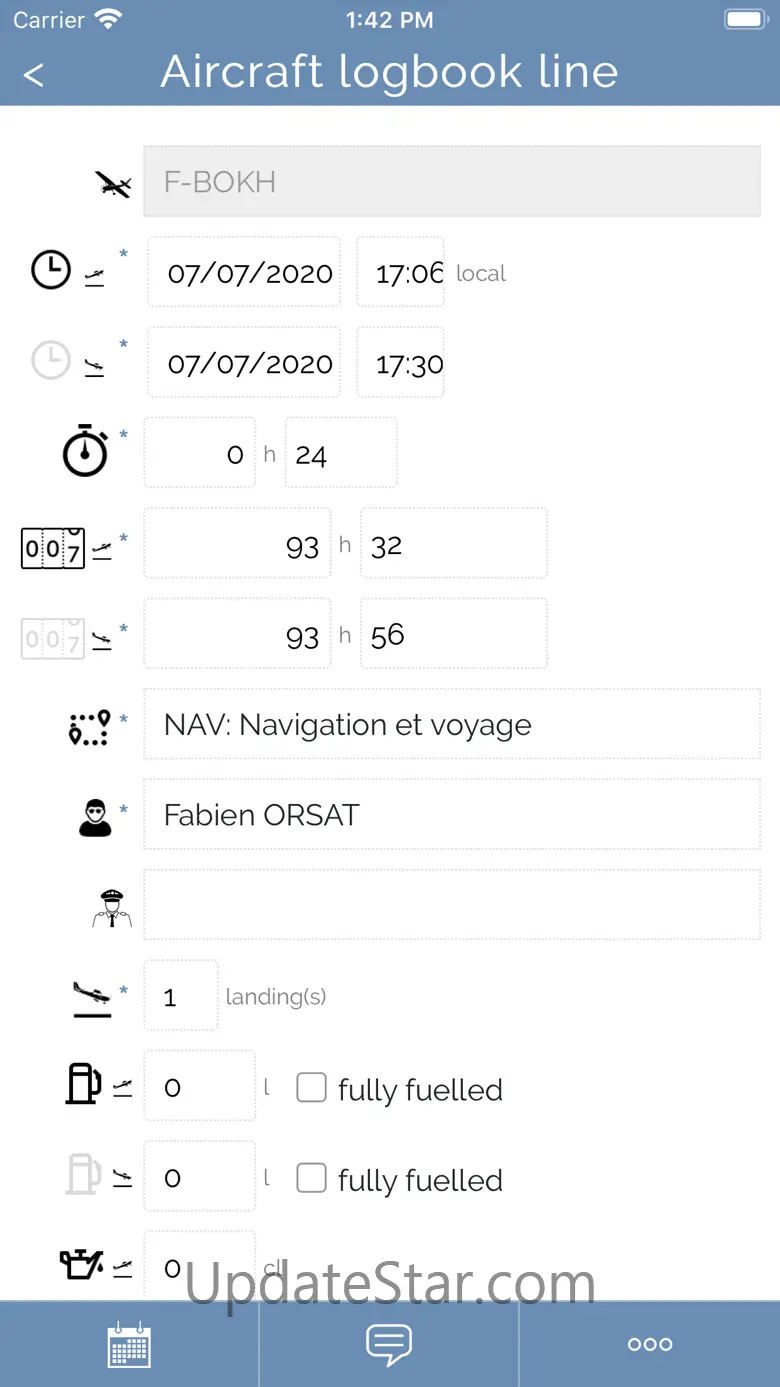
Task: Click the stopwatch flight duration icon
Action: (85, 452)
